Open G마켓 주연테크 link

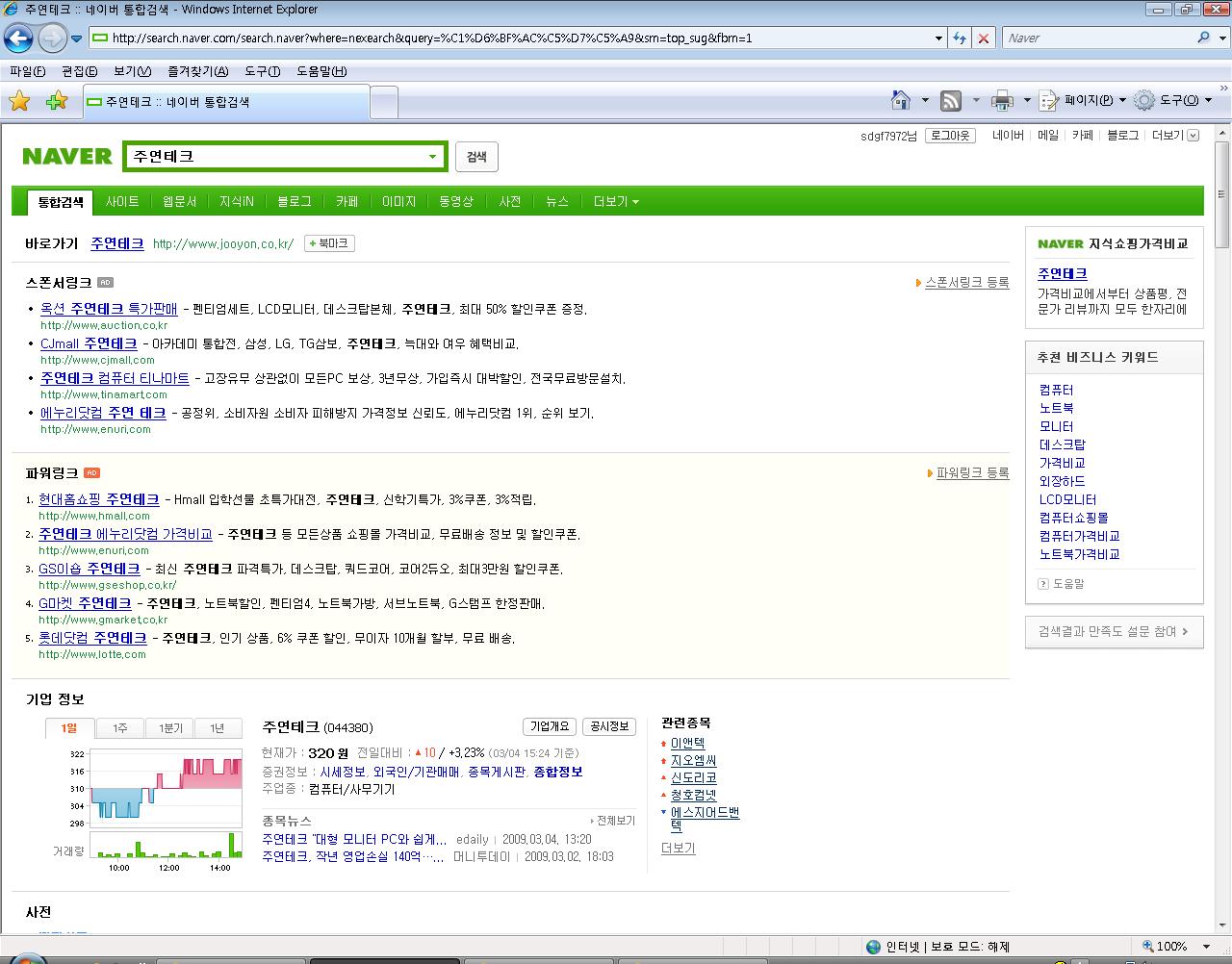[x=85, y=603]
